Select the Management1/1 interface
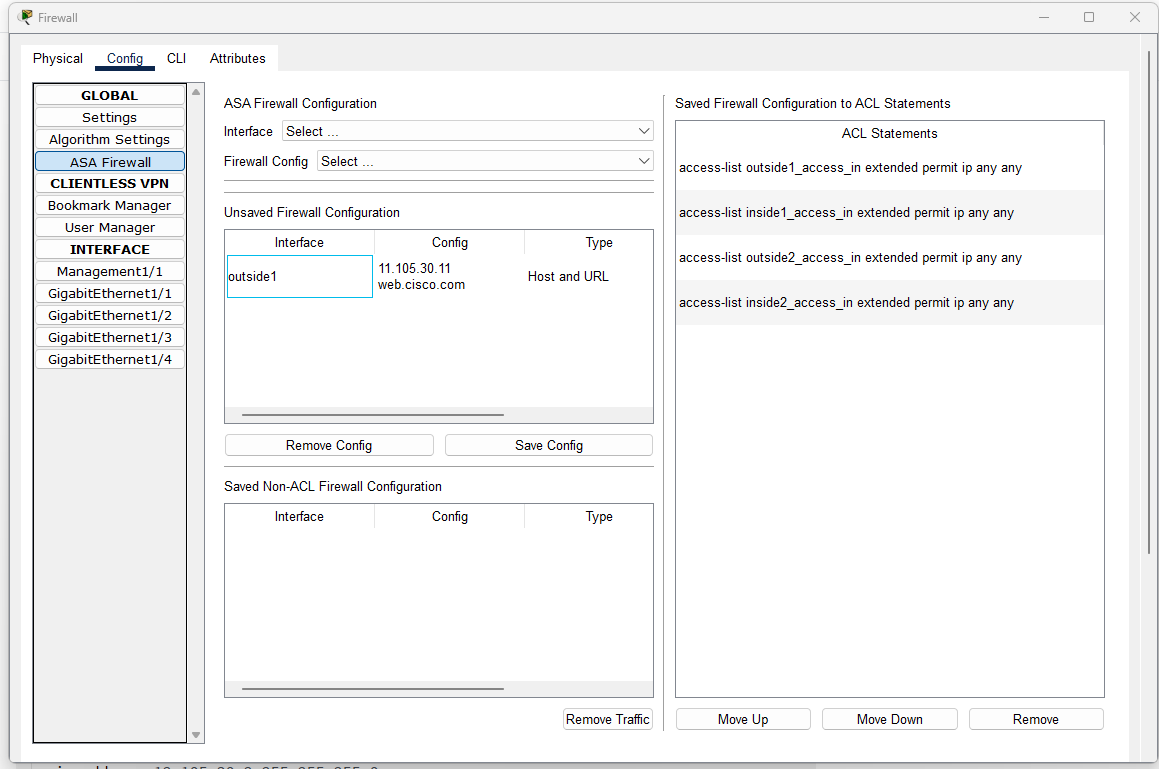 (109, 271)
